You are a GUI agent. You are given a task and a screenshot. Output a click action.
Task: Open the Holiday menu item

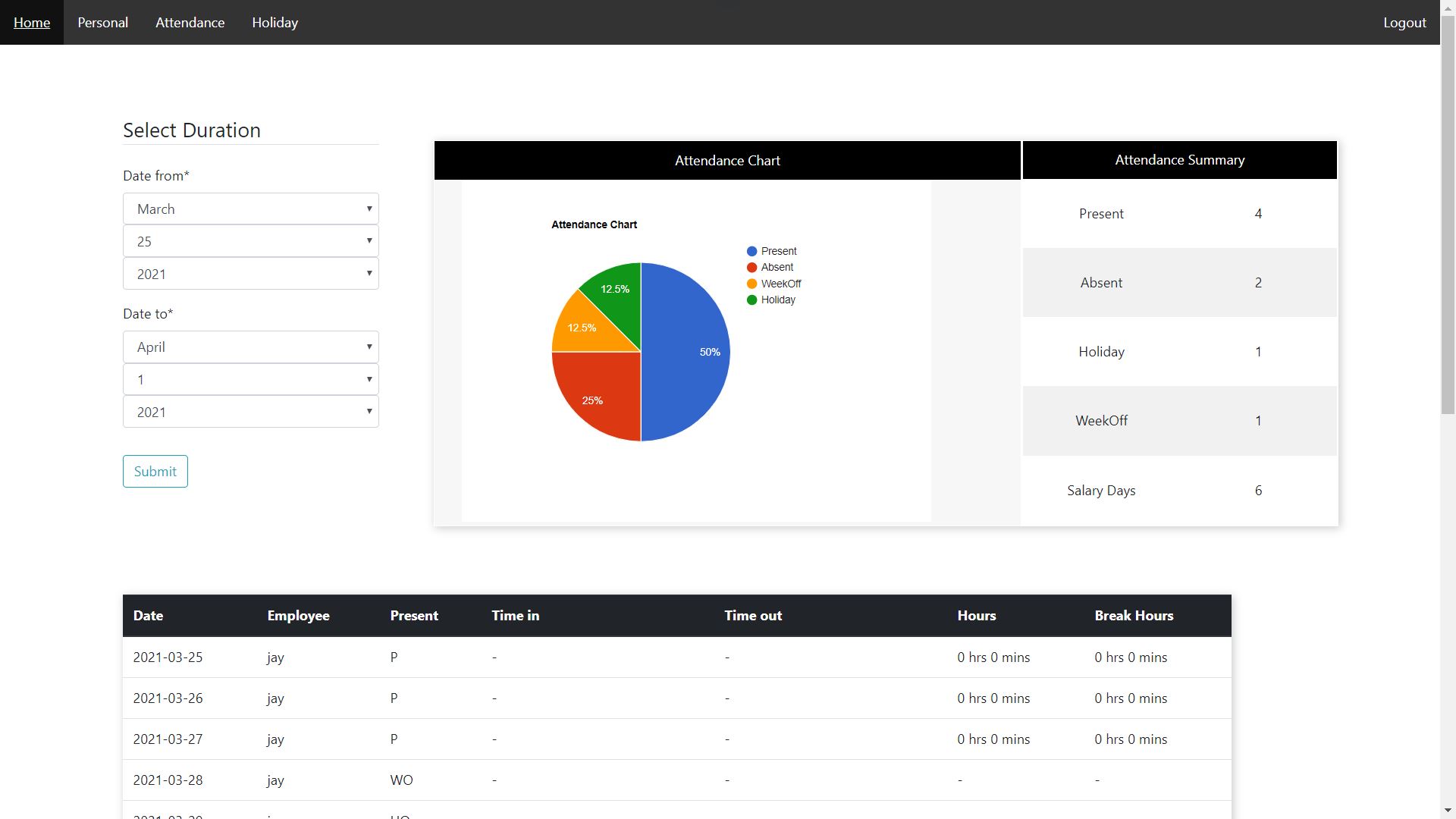tap(274, 22)
